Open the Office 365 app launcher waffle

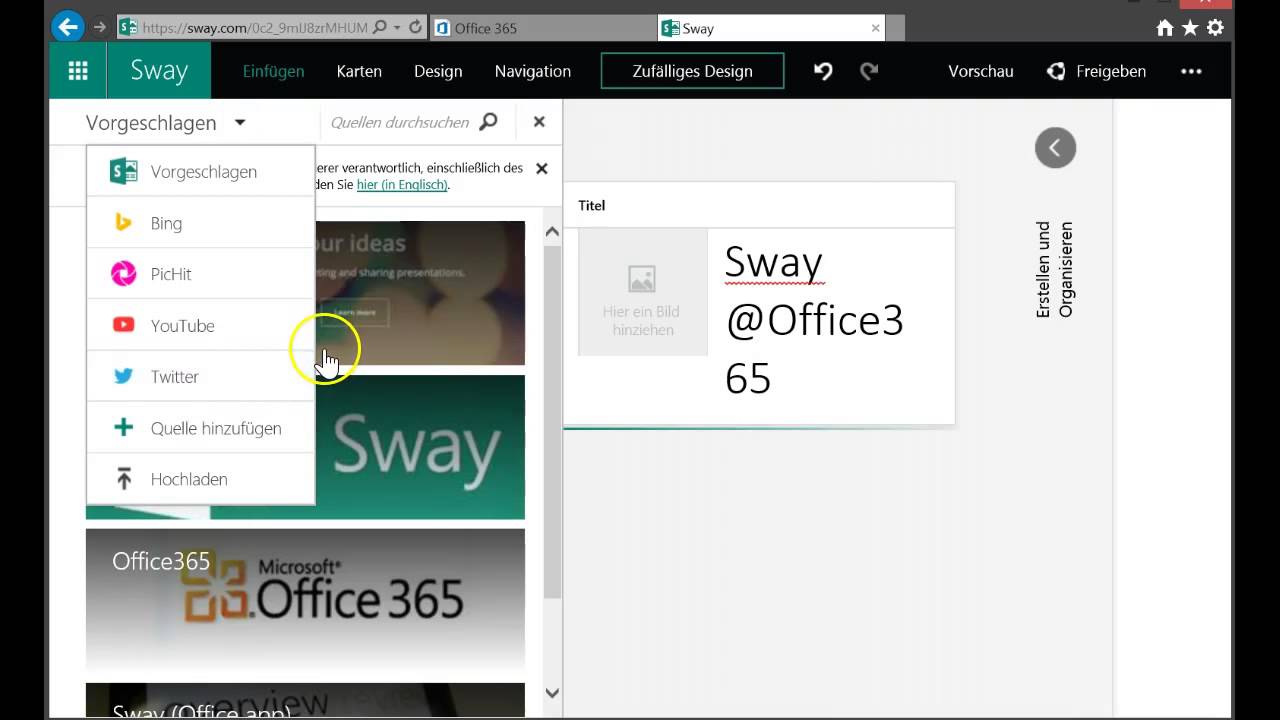(78, 71)
